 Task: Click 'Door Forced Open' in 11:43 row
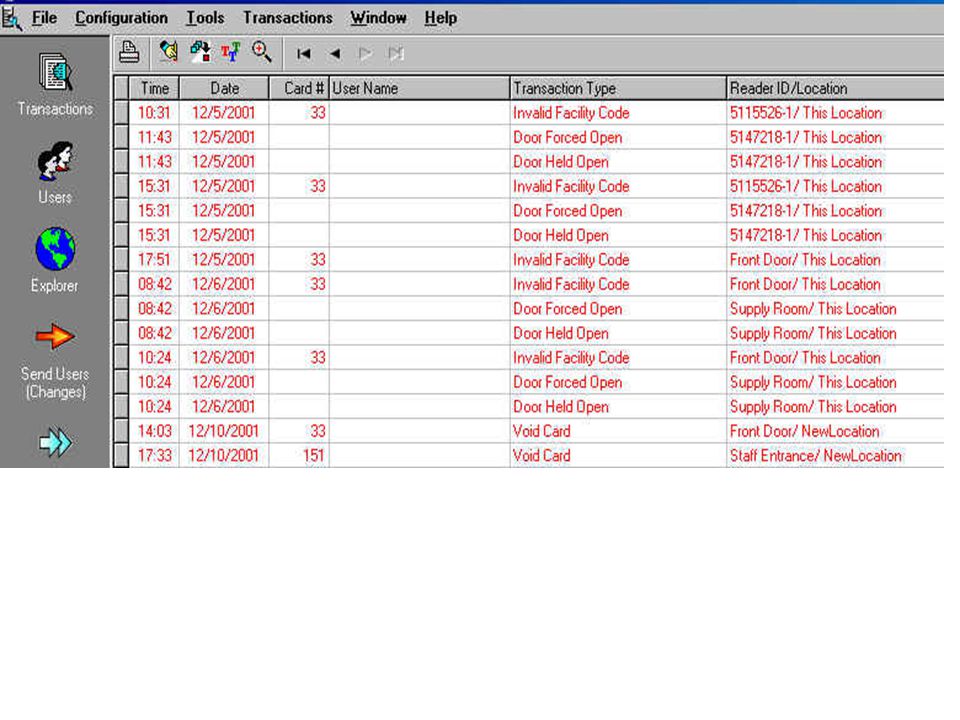568,137
